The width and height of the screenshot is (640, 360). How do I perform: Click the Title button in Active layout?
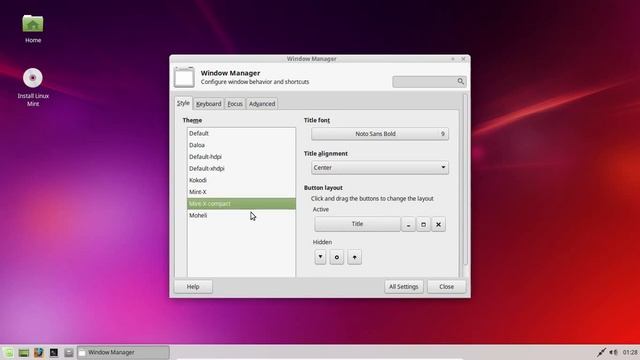pyautogui.click(x=357, y=224)
